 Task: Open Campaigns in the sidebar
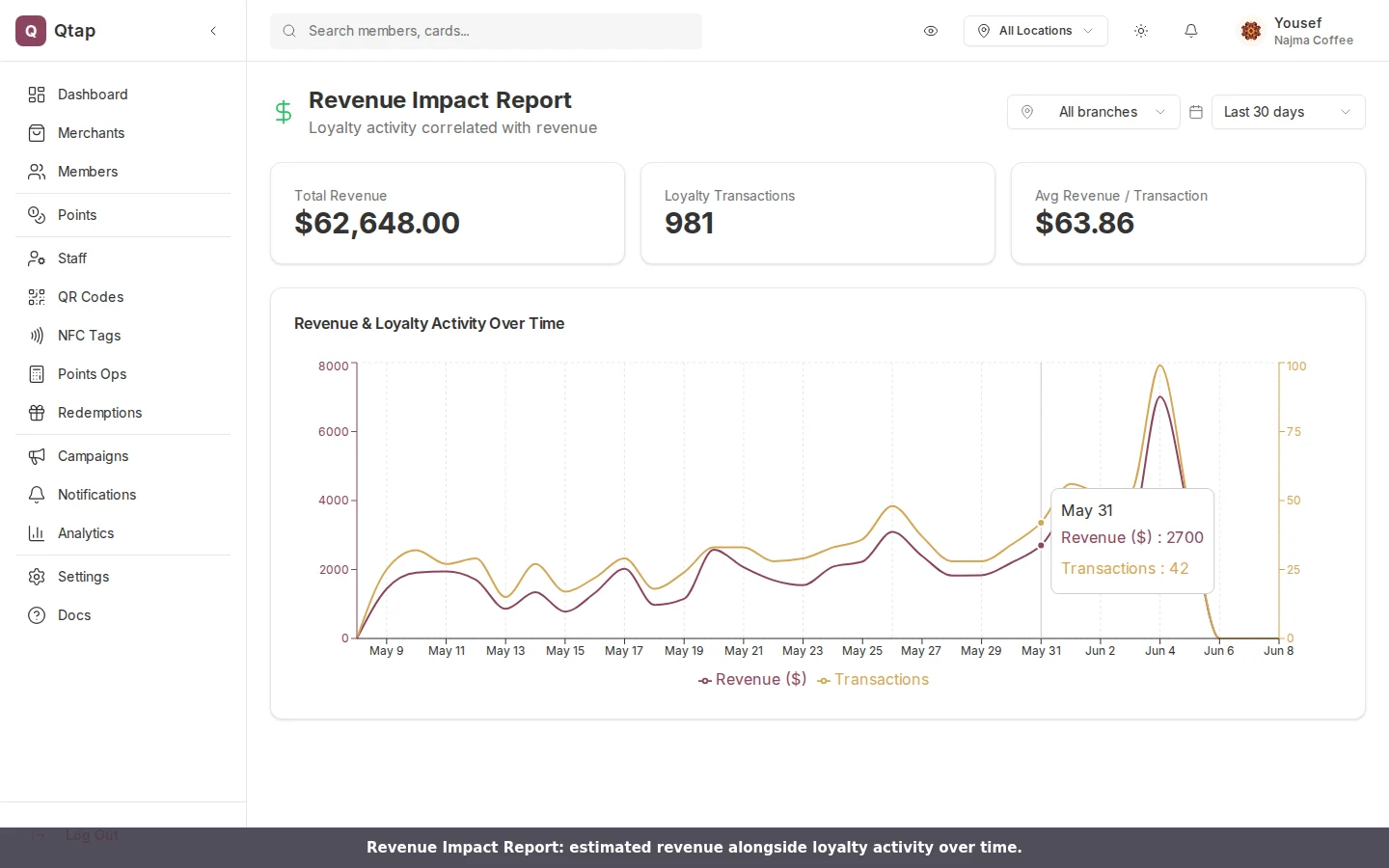point(123,456)
